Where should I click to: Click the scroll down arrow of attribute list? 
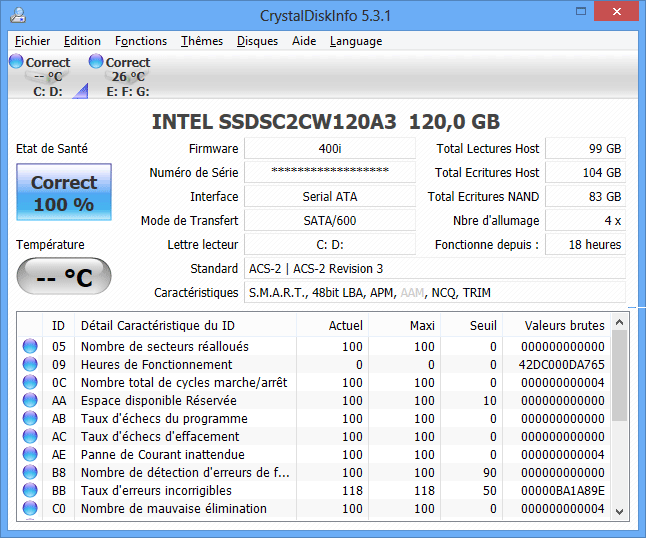[619, 512]
